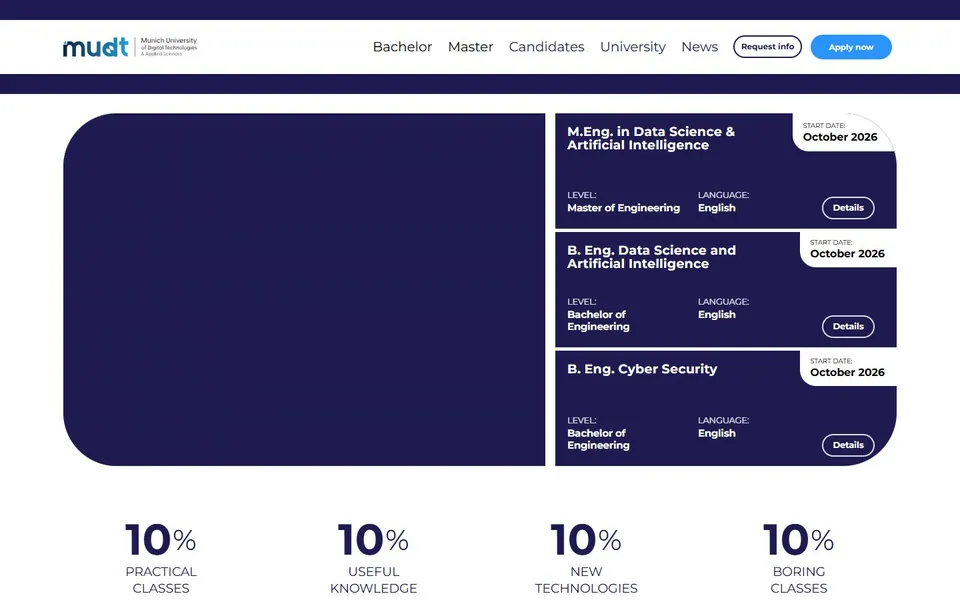960x600 pixels.
Task: Click English language on Cyber Security card
Action: pos(716,433)
